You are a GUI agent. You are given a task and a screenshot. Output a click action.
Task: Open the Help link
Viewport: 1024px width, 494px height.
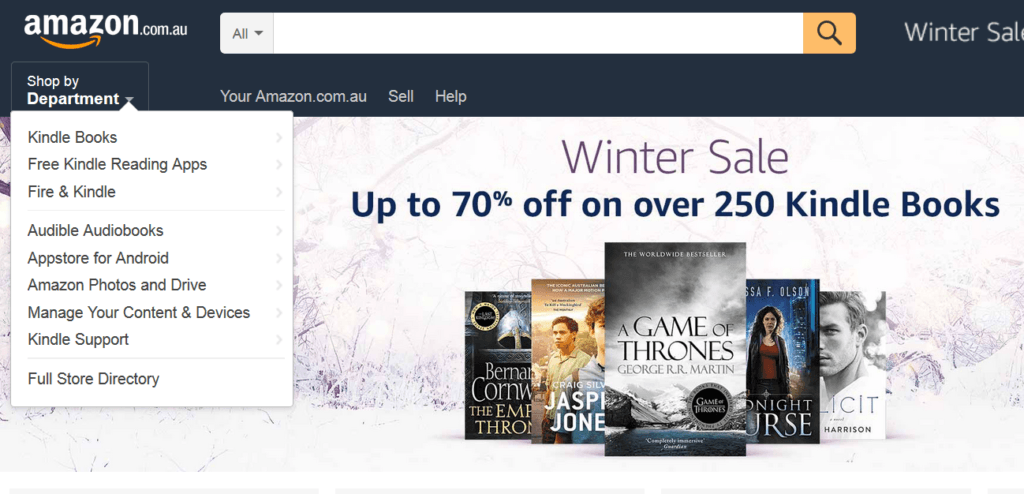click(451, 97)
